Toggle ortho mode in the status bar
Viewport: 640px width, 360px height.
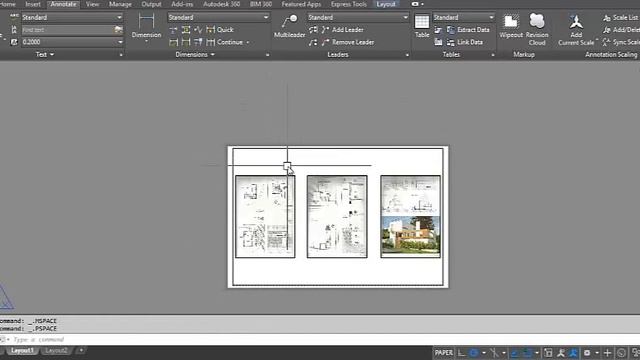click(x=462, y=353)
